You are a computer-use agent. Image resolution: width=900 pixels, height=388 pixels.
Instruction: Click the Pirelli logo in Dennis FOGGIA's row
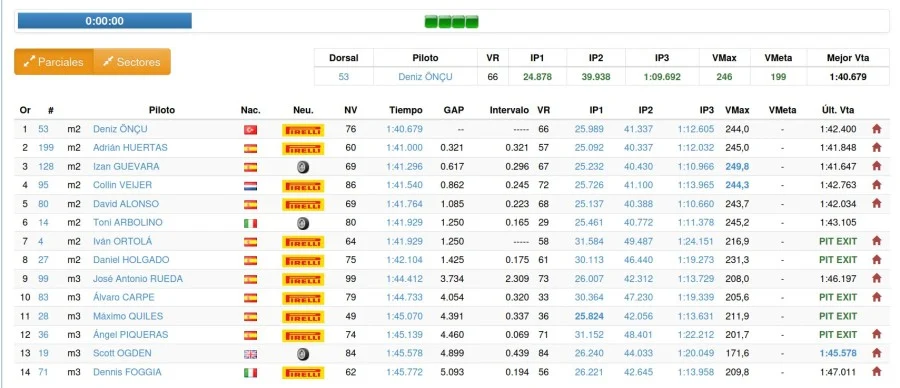coord(303,373)
